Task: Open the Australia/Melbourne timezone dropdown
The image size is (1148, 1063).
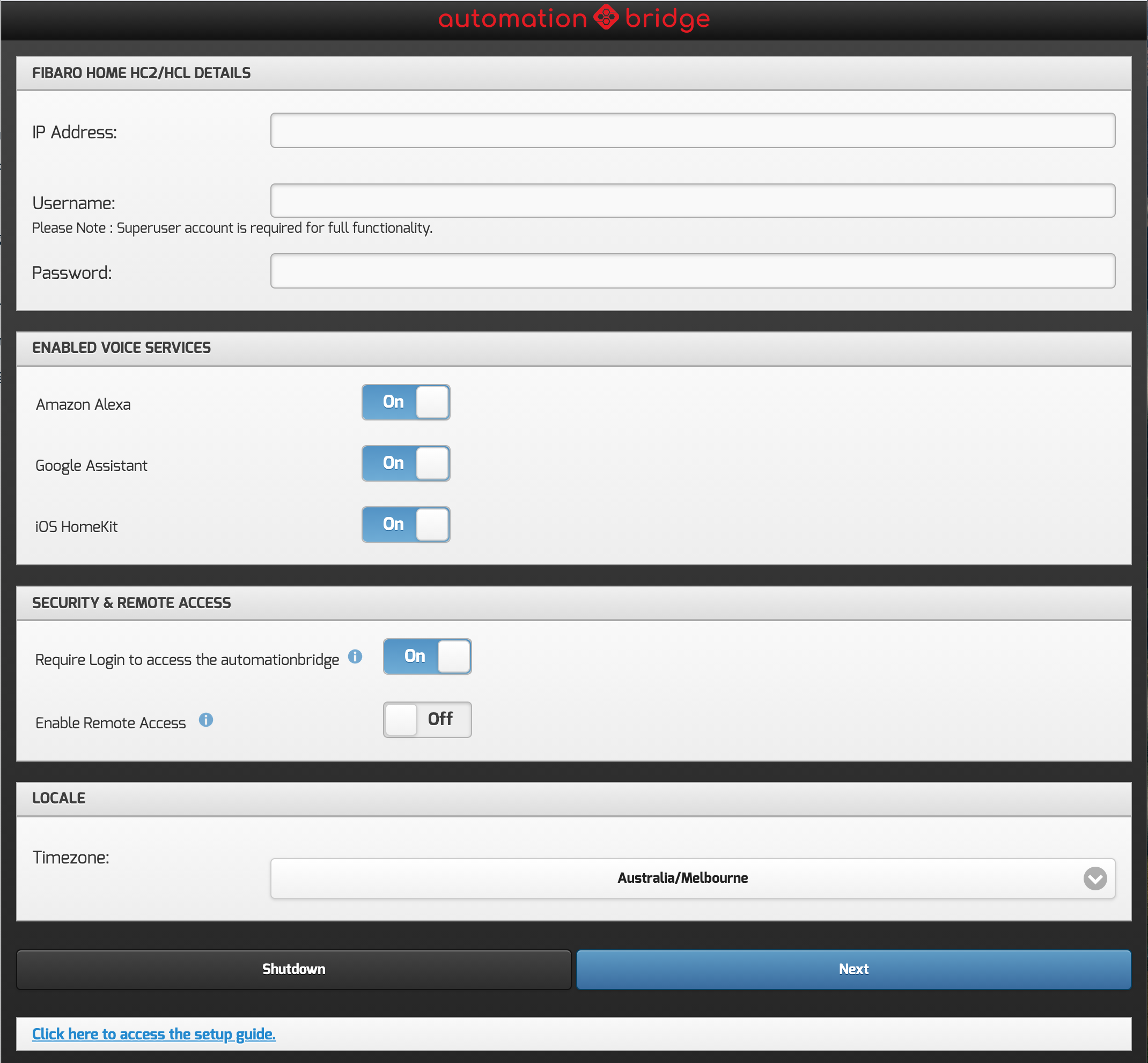Action: [x=682, y=879]
